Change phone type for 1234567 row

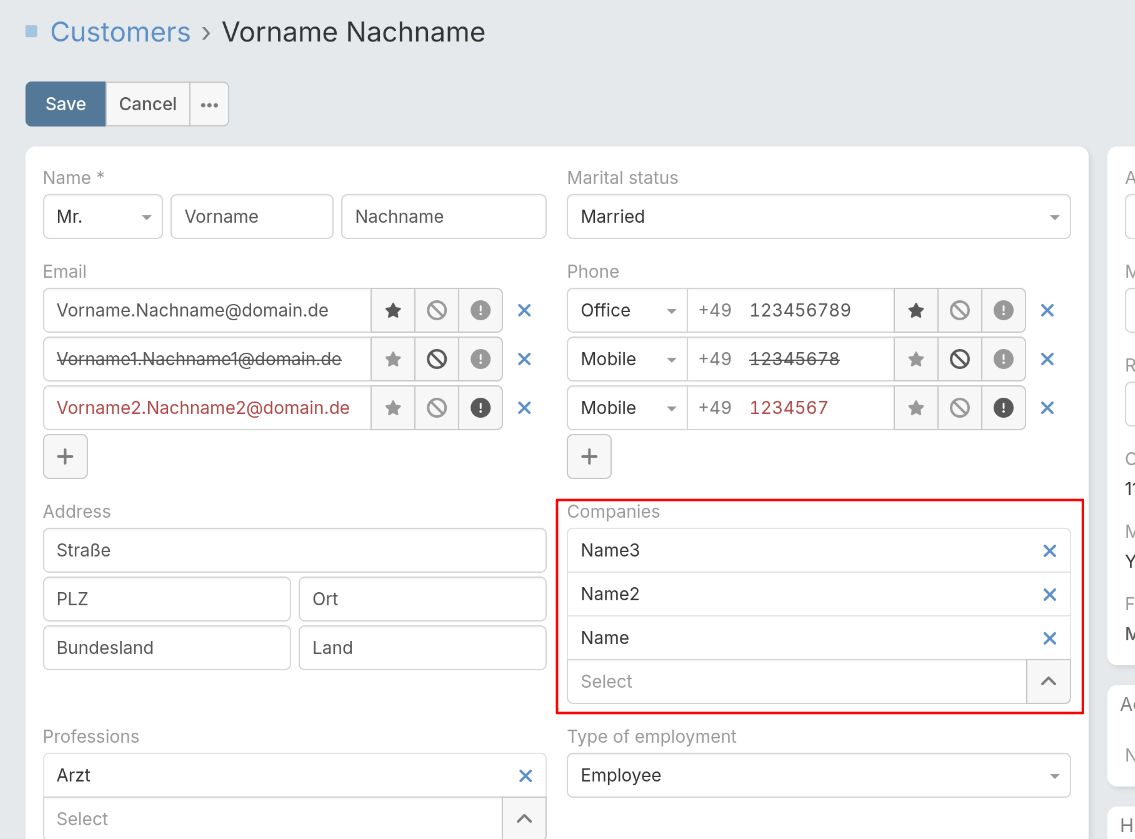pos(627,408)
